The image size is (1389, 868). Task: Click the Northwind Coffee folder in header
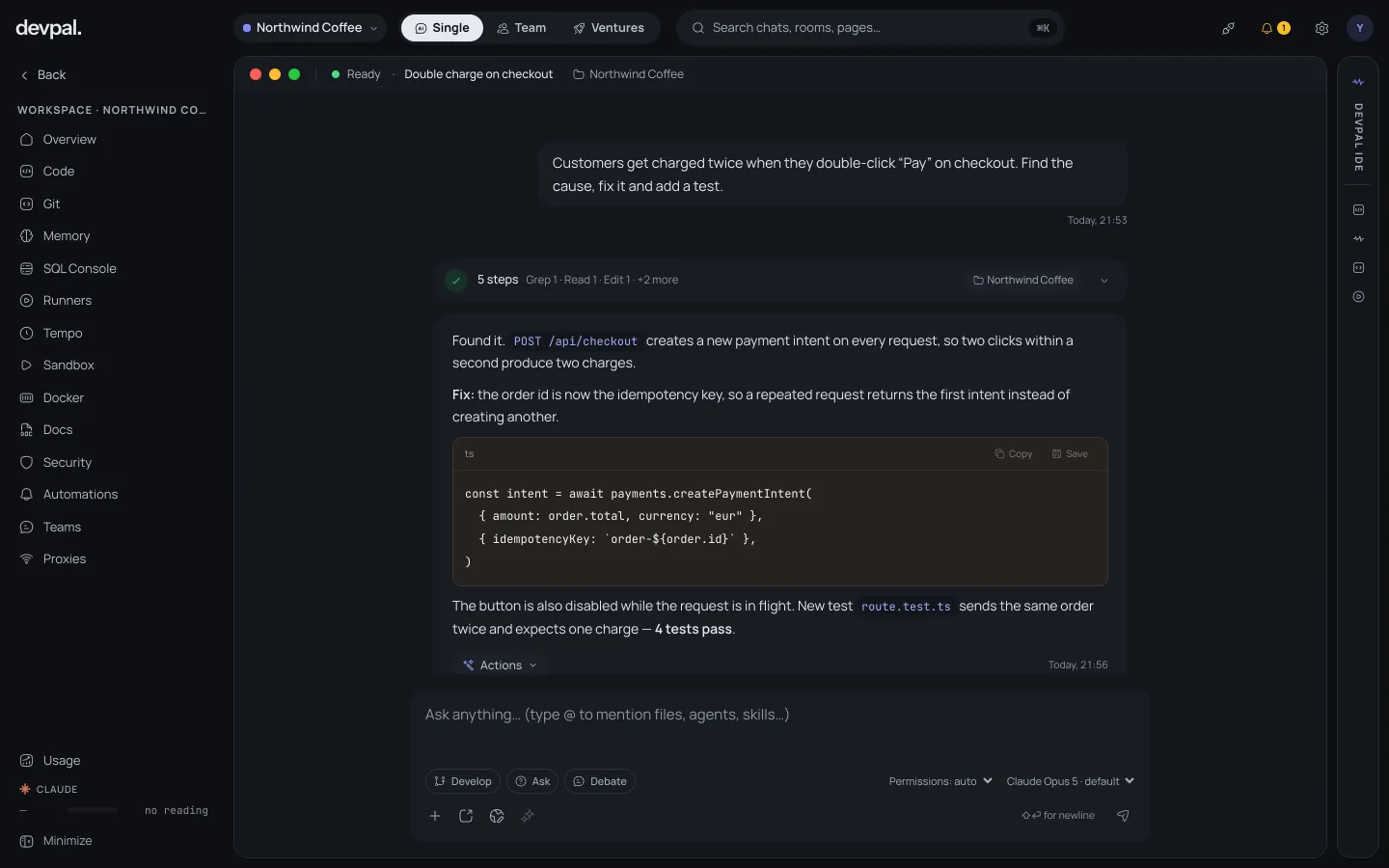point(628,75)
